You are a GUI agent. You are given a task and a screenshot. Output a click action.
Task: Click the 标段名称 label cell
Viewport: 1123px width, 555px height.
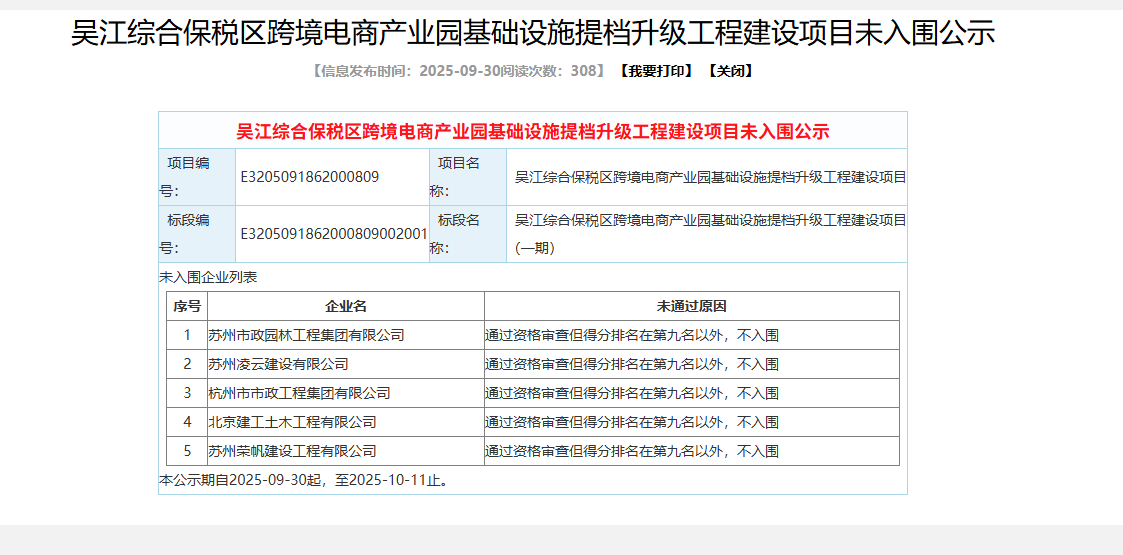[467, 233]
